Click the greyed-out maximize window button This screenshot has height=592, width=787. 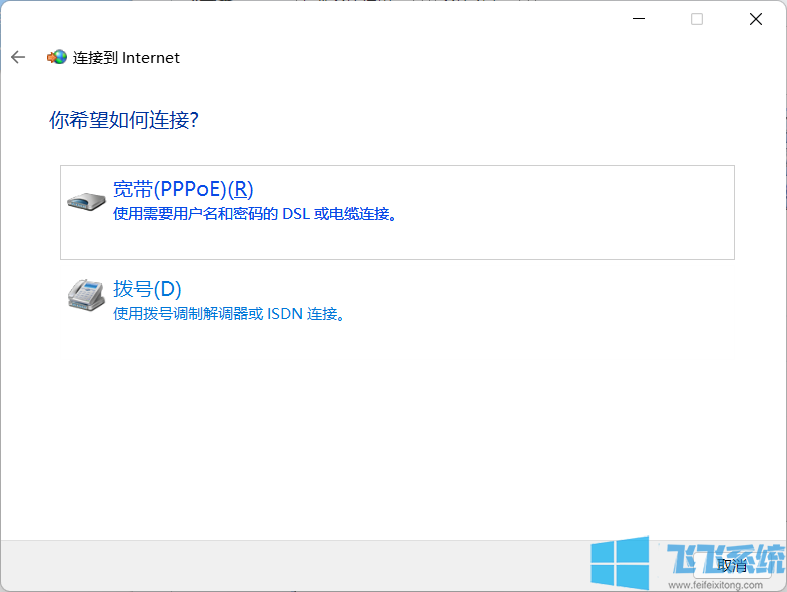pyautogui.click(x=697, y=19)
